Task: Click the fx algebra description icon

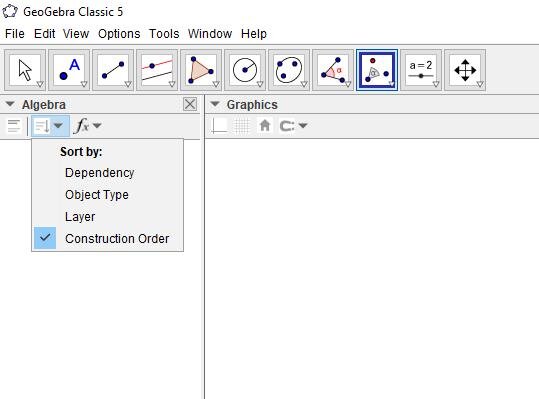Action: (x=82, y=126)
